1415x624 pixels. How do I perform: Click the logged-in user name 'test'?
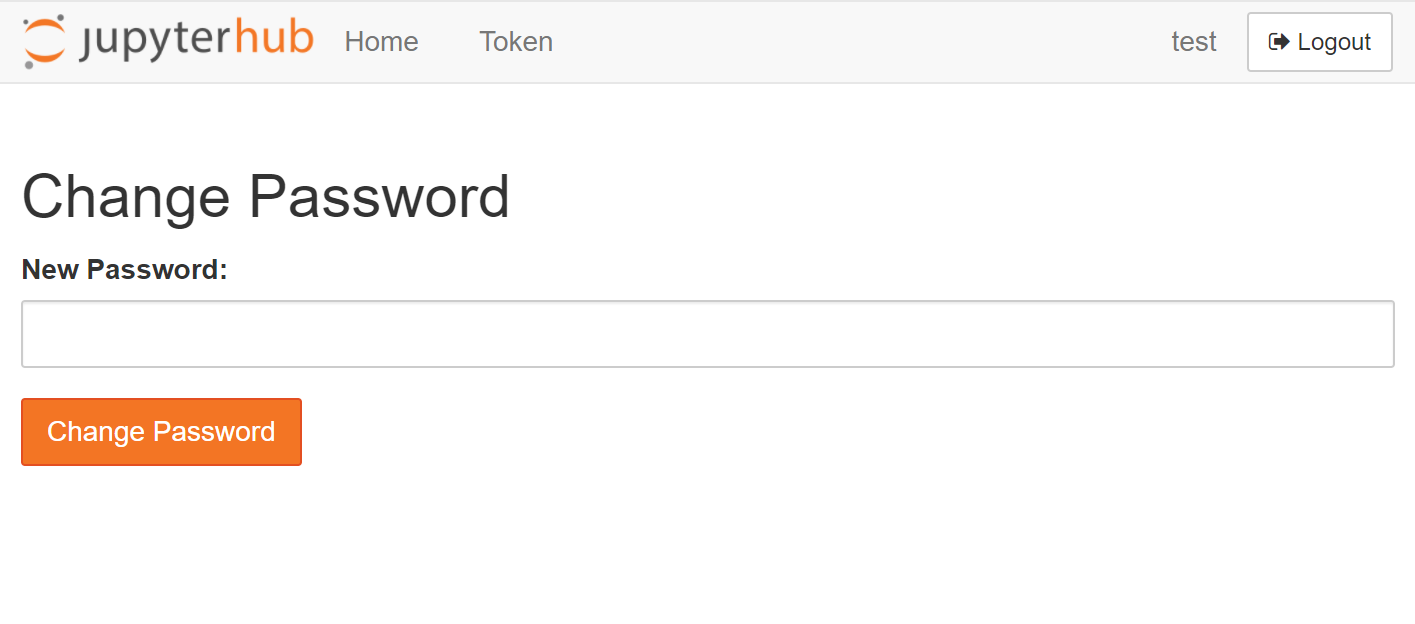pyautogui.click(x=1194, y=42)
